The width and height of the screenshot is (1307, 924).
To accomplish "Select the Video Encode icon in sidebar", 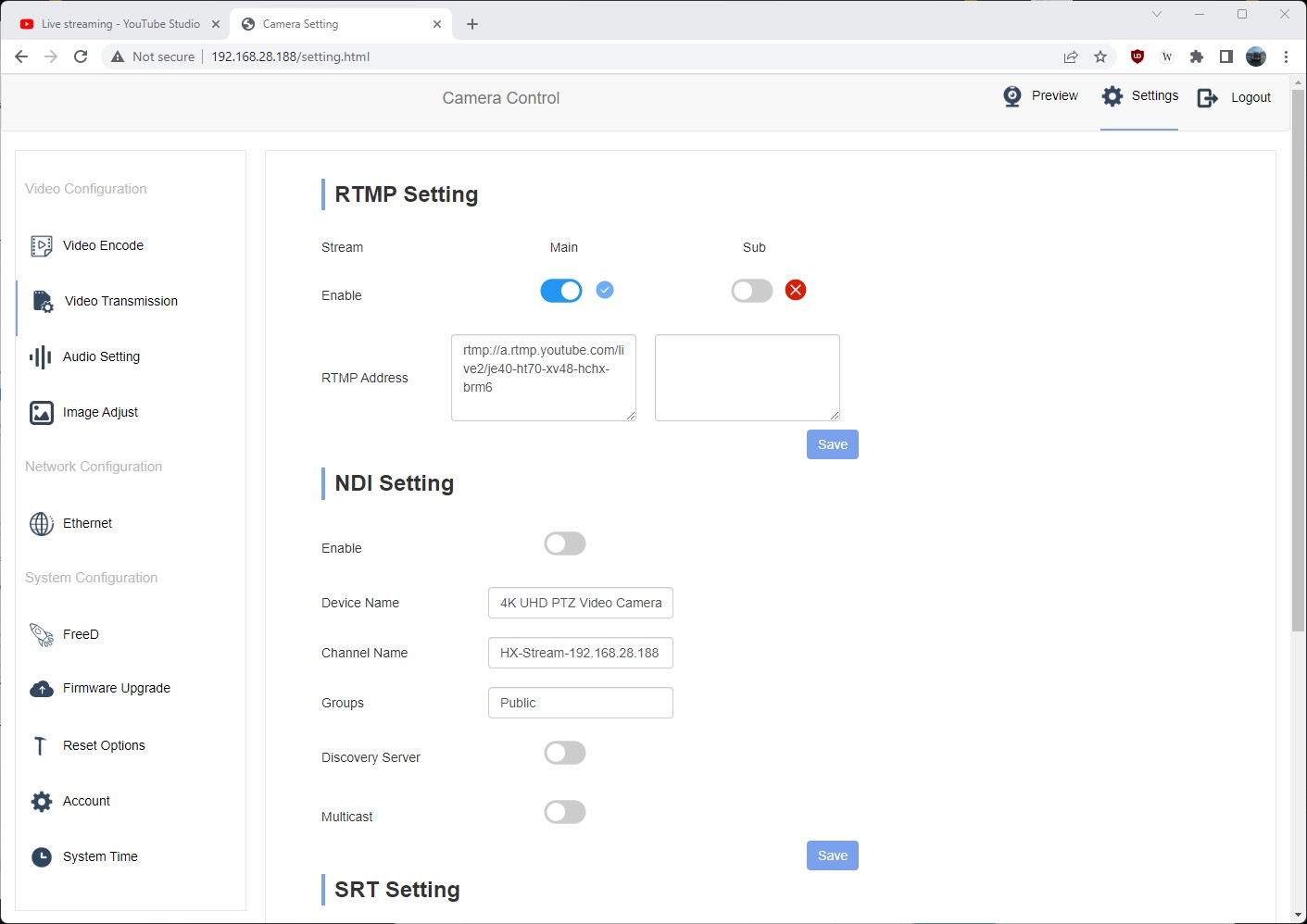I will (x=42, y=245).
